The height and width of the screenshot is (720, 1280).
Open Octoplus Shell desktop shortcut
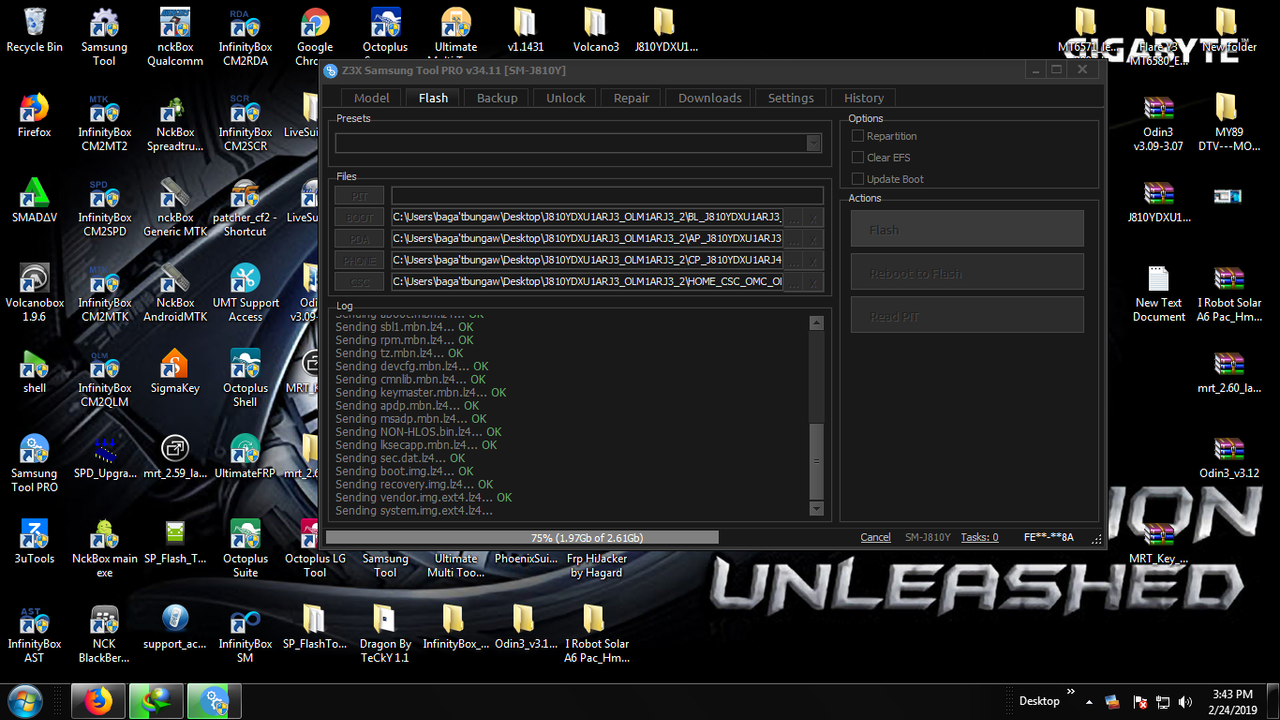[245, 378]
